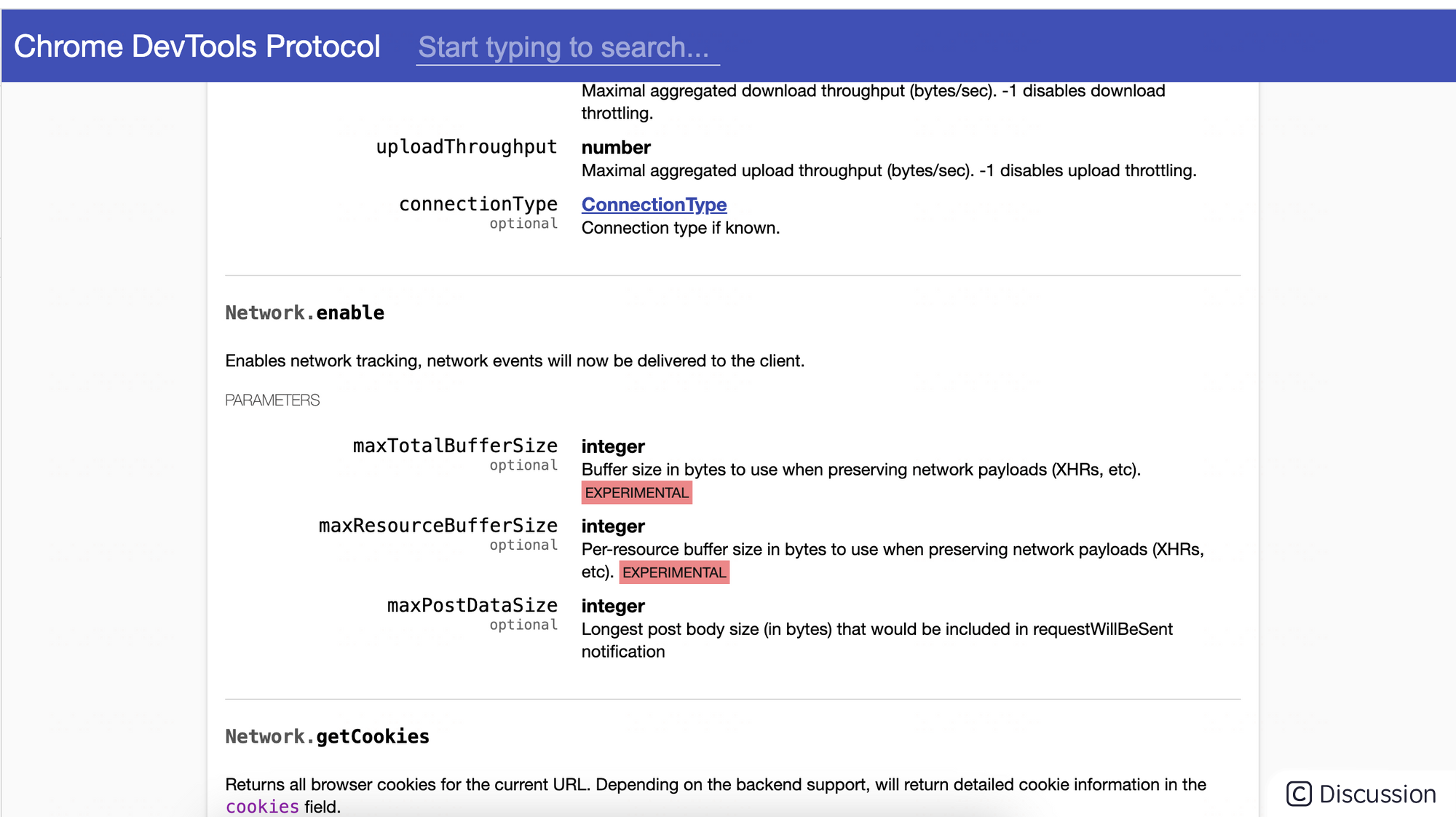Open the Discussion button label
Screen dimensions: 1456x817
1377,794
